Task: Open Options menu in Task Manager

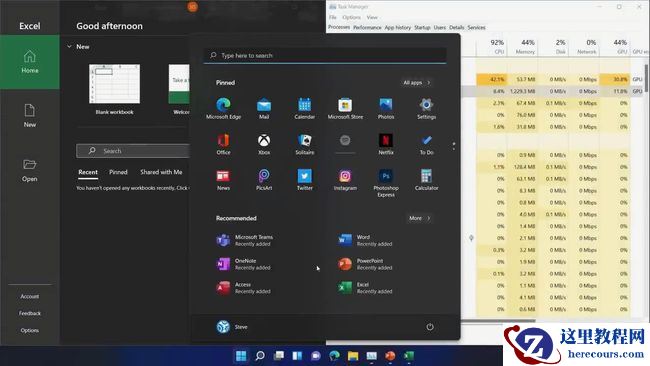Action: (x=352, y=17)
